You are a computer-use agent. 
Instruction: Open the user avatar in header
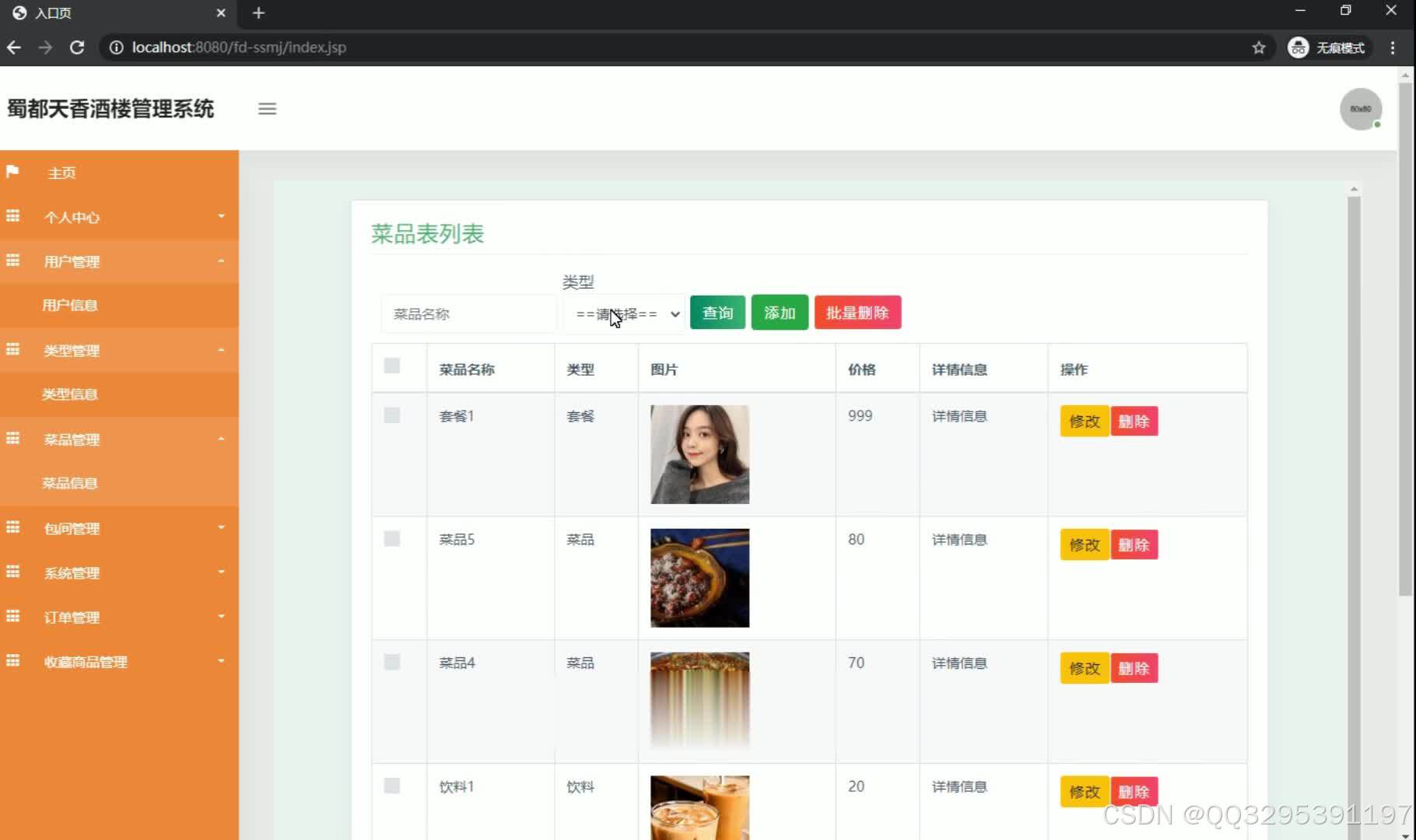[x=1360, y=109]
